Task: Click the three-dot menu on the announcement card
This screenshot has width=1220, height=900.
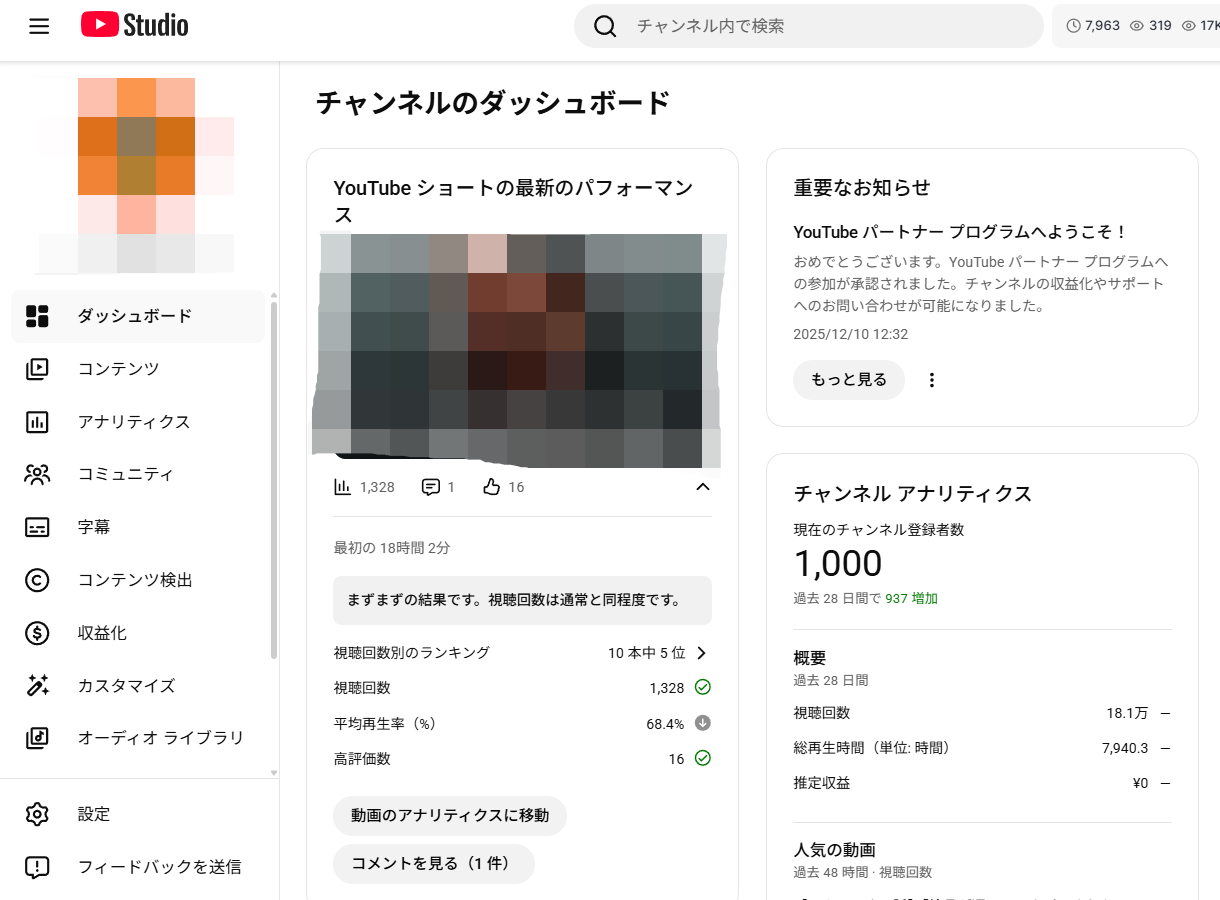Action: click(931, 379)
